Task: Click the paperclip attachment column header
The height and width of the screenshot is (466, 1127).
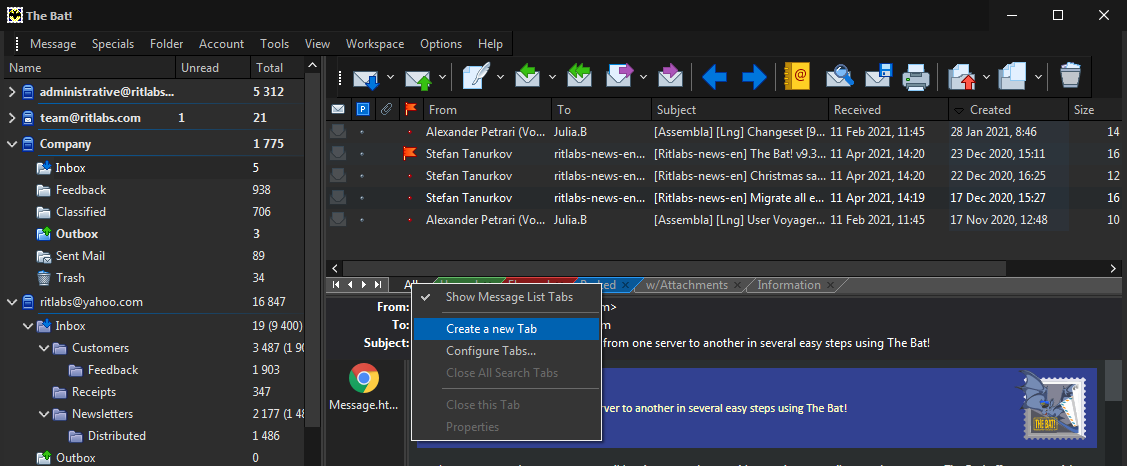Action: [x=387, y=109]
